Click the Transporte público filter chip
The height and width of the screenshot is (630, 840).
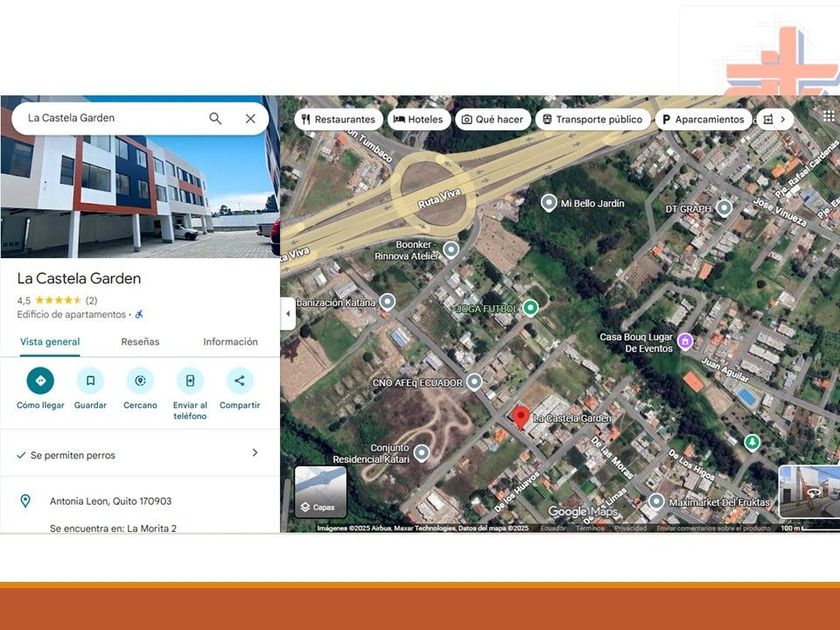point(592,119)
